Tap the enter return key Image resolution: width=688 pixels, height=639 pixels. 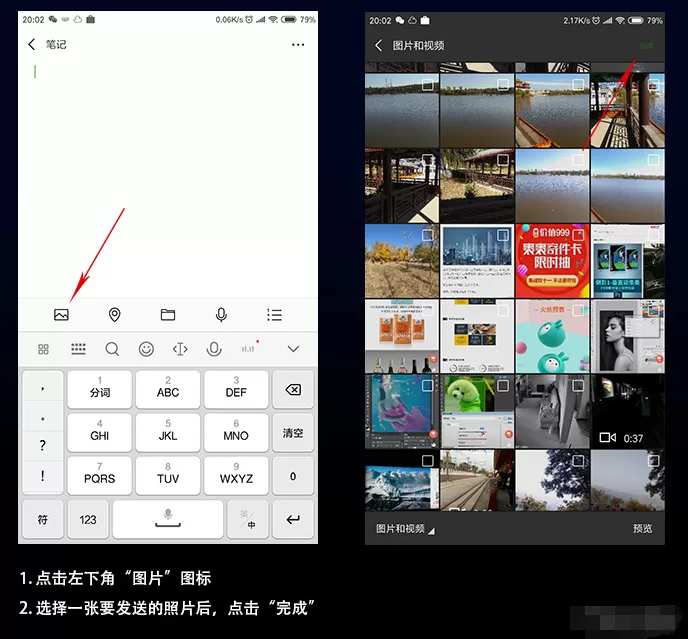tap(293, 519)
